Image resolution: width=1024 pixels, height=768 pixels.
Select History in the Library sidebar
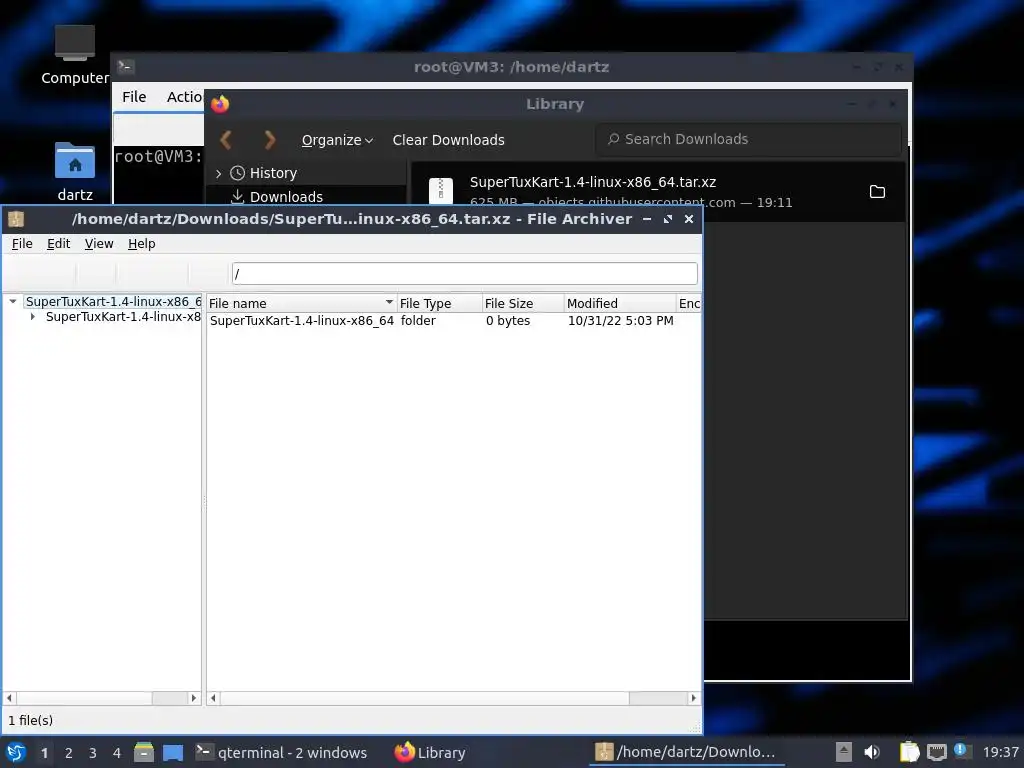click(273, 173)
